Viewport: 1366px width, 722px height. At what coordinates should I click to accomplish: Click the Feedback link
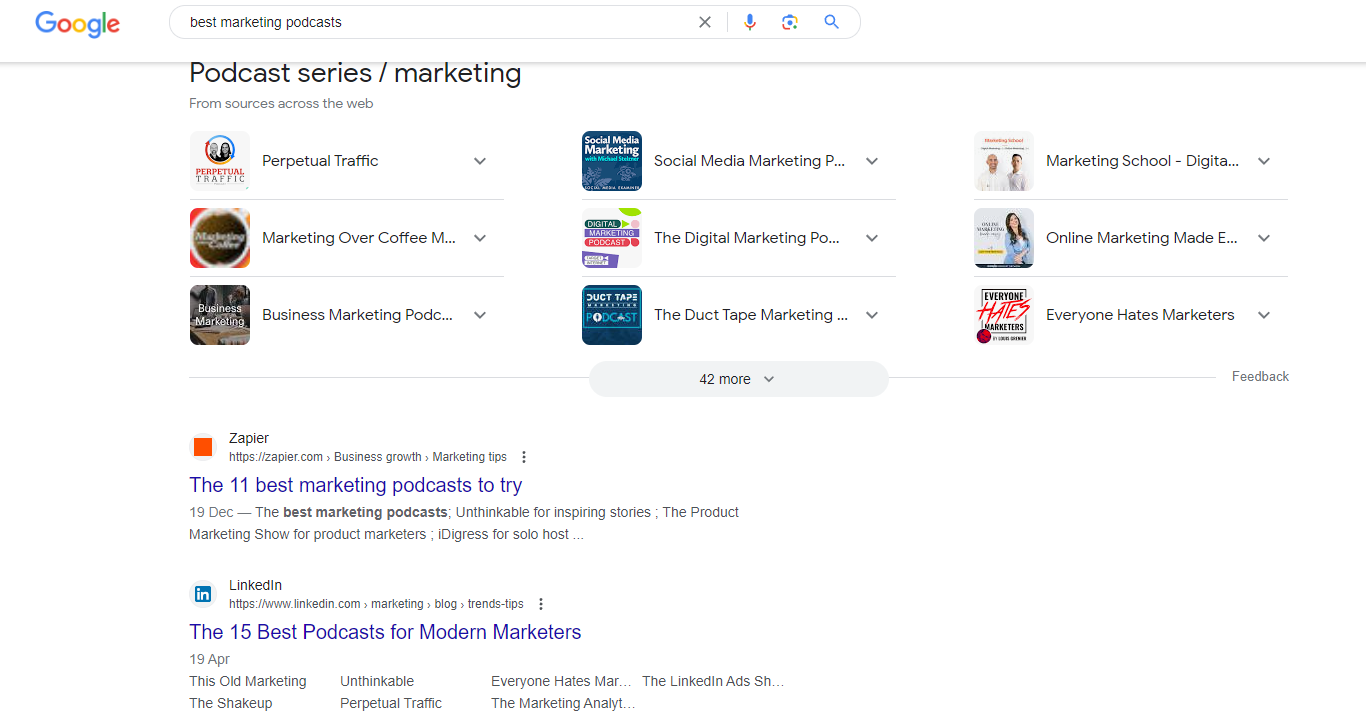[x=1260, y=377]
